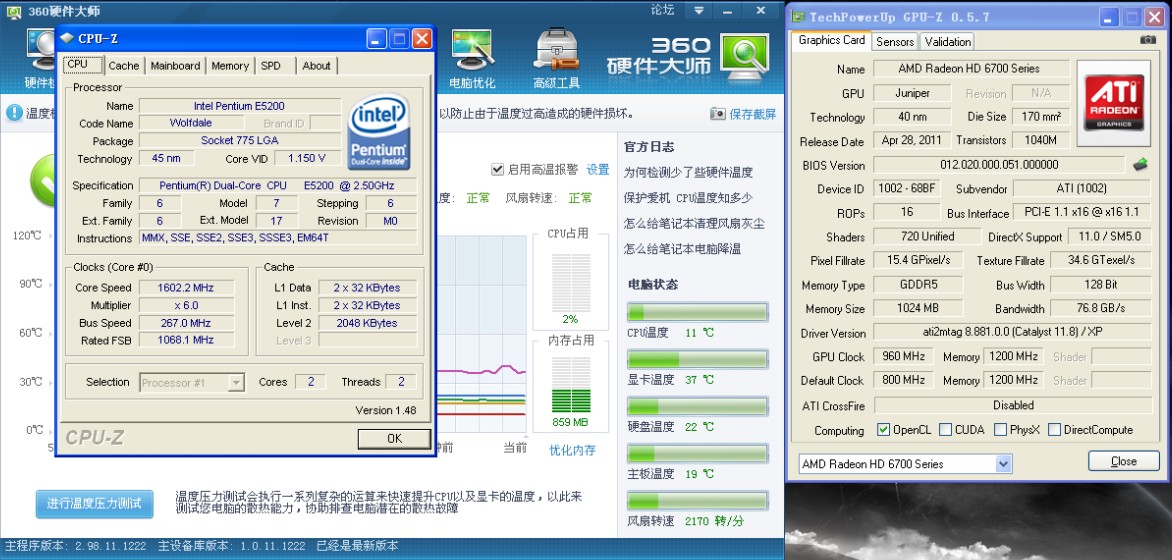Open 保护爱机 CPU温度知多少 log entry
The height and width of the screenshot is (560, 1172).
point(688,197)
